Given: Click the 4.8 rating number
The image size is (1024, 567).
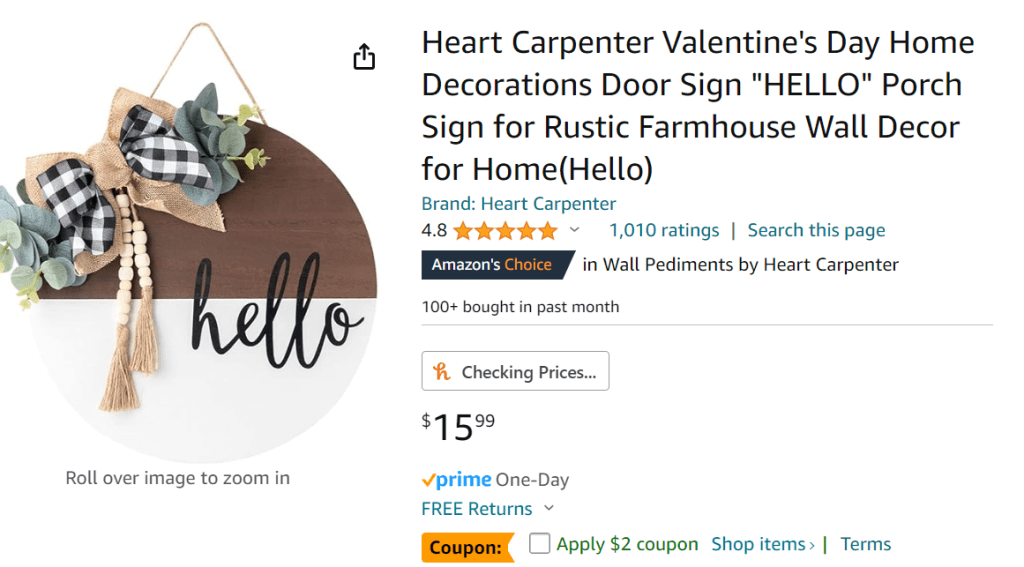Looking at the screenshot, I should click(434, 231).
